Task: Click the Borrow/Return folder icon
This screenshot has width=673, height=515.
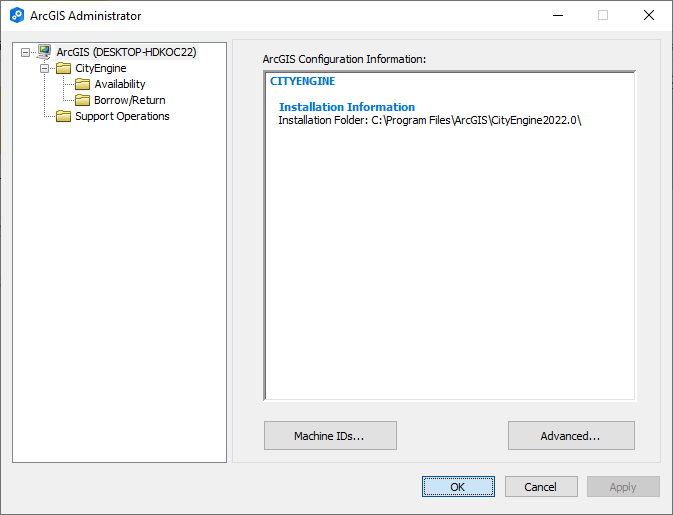Action: tap(82, 100)
